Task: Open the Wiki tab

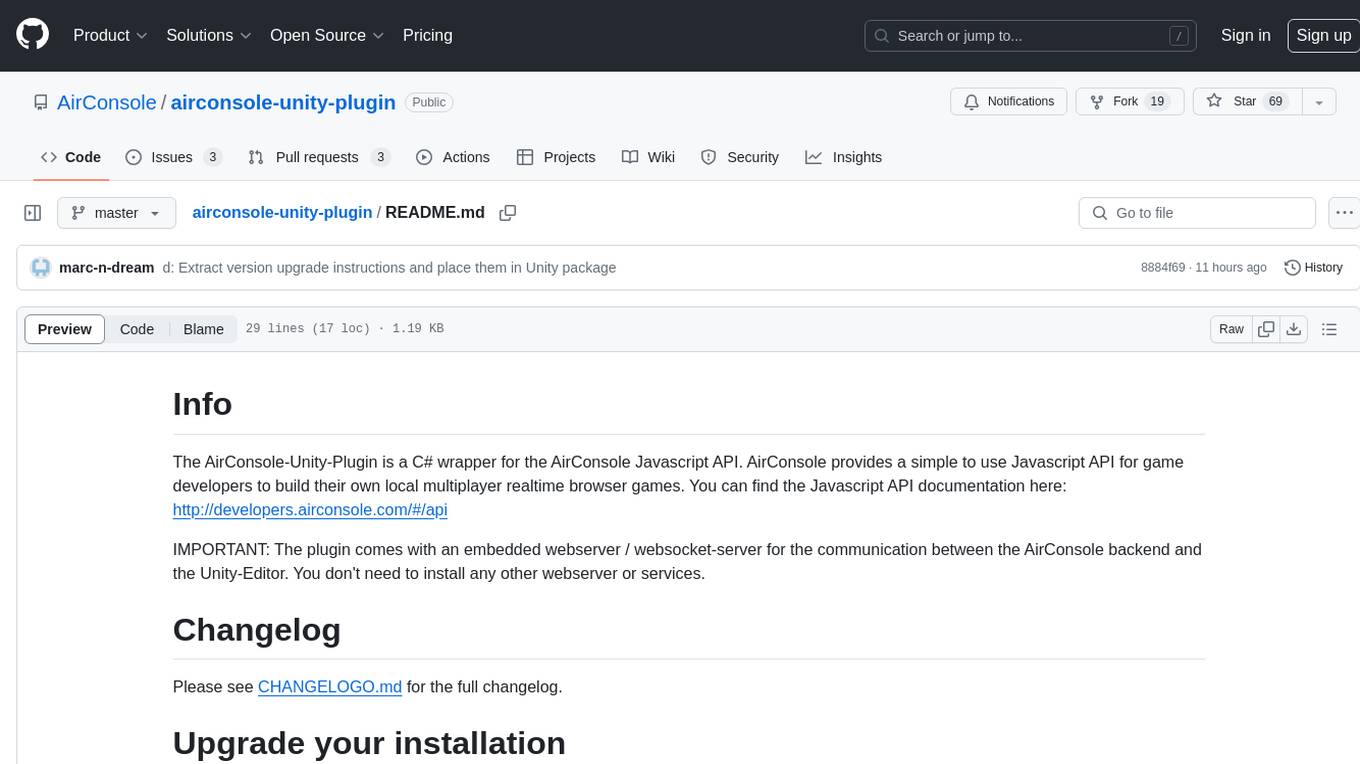Action: tap(648, 157)
